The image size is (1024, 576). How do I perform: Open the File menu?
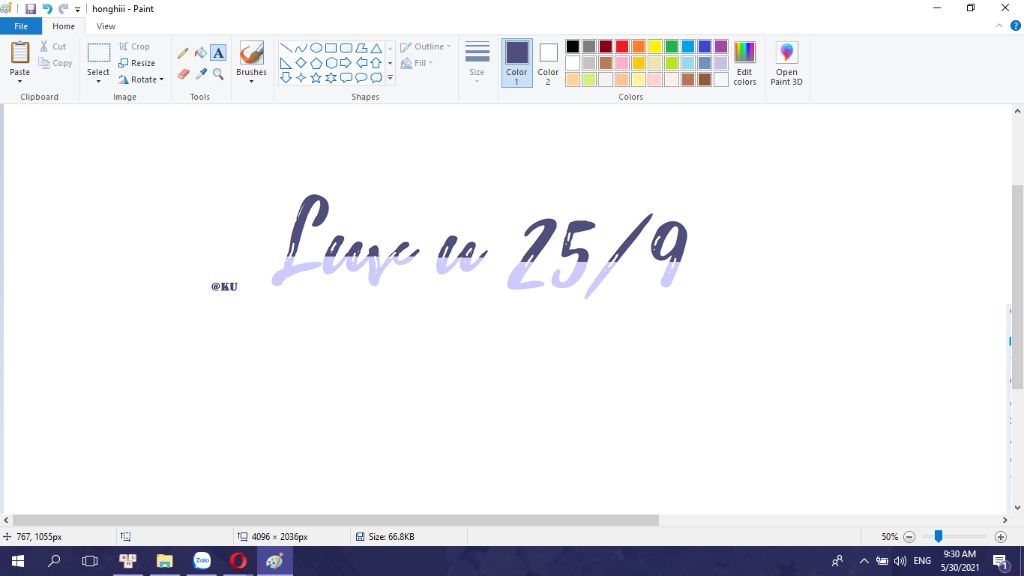pos(21,26)
